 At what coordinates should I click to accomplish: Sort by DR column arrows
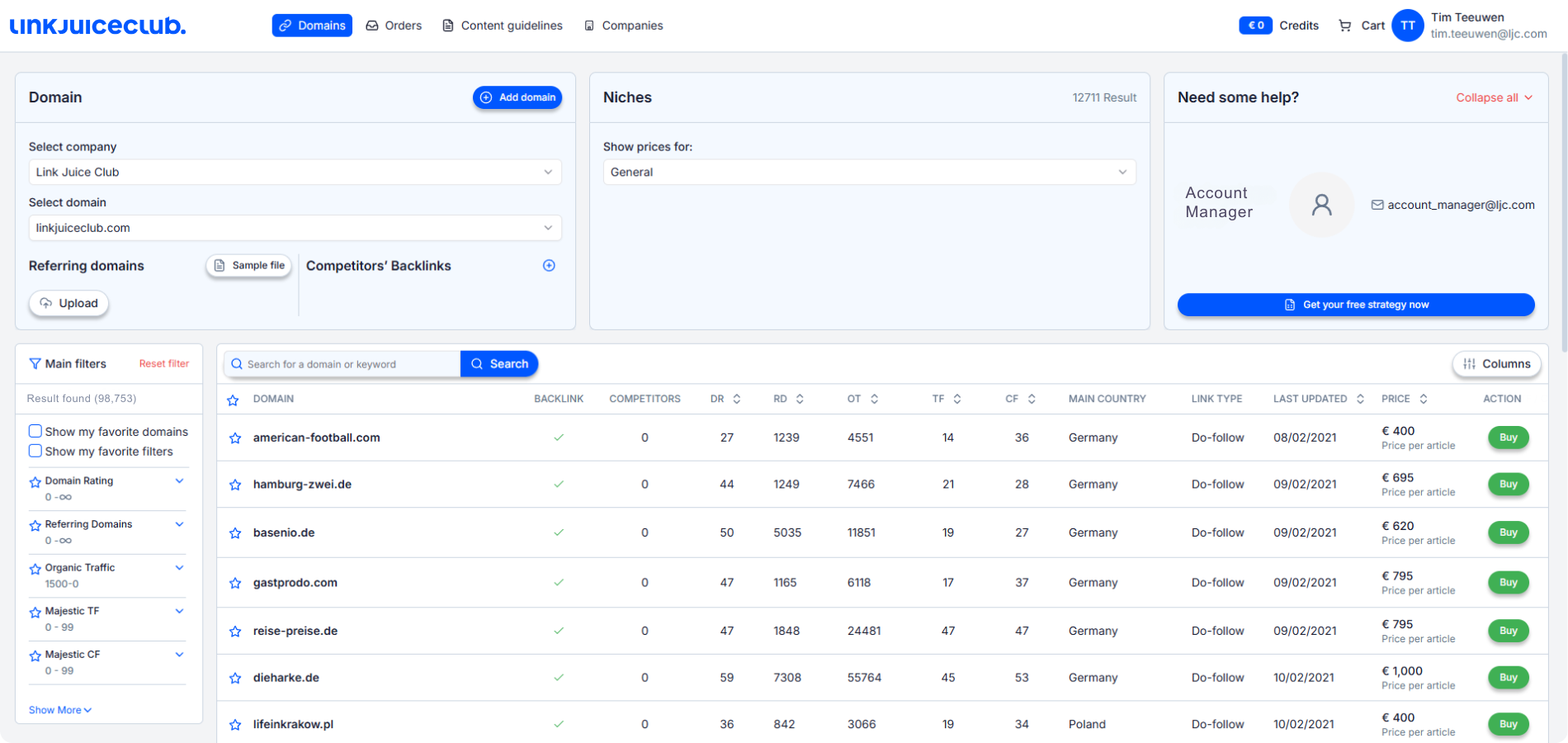[737, 399]
